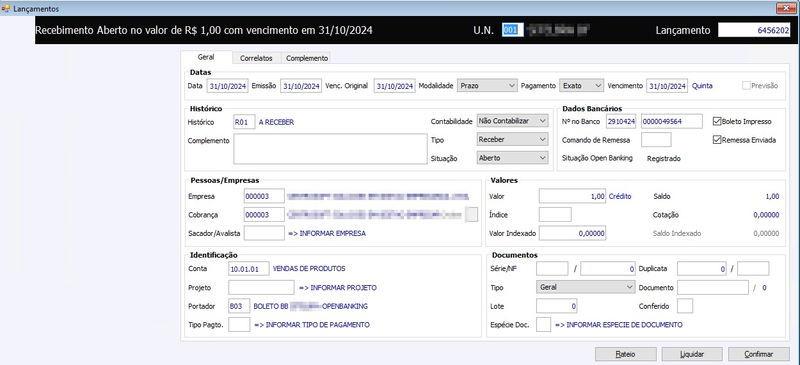The height and width of the screenshot is (365, 800).
Task: Click the Documento input field
Action: 713,287
